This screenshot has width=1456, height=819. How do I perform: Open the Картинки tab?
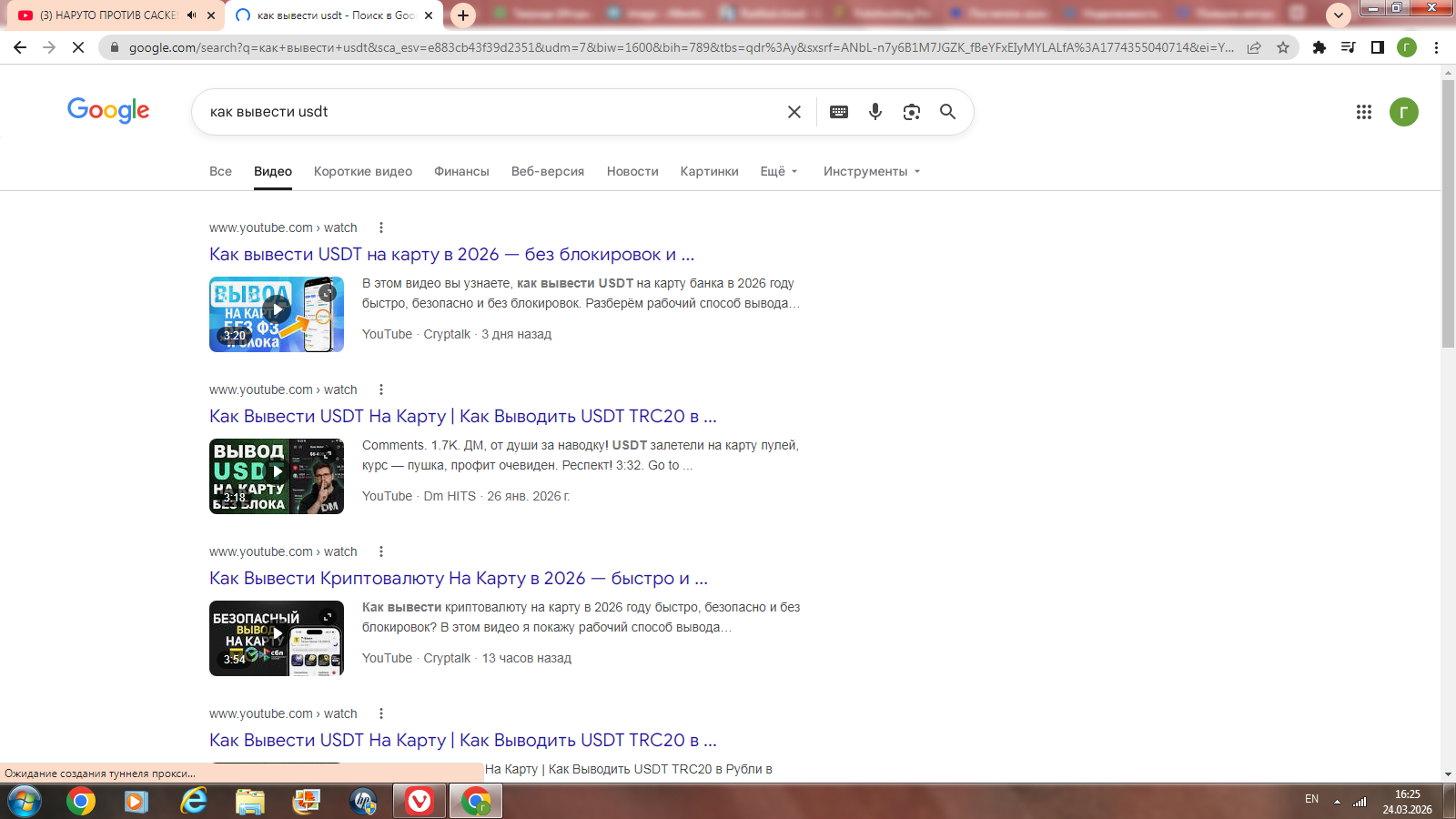coord(710,171)
